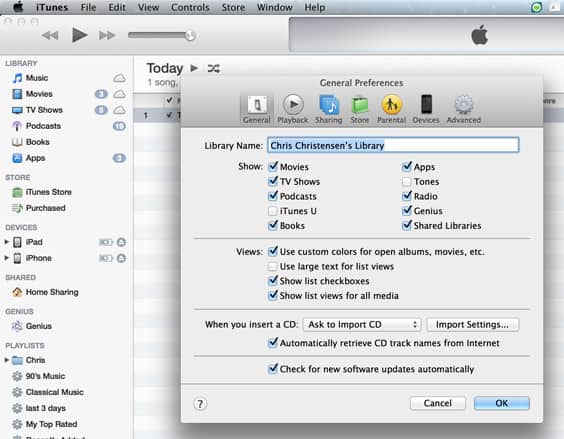Expand the Chris playlist folder
564x439 pixels.
tap(6, 360)
